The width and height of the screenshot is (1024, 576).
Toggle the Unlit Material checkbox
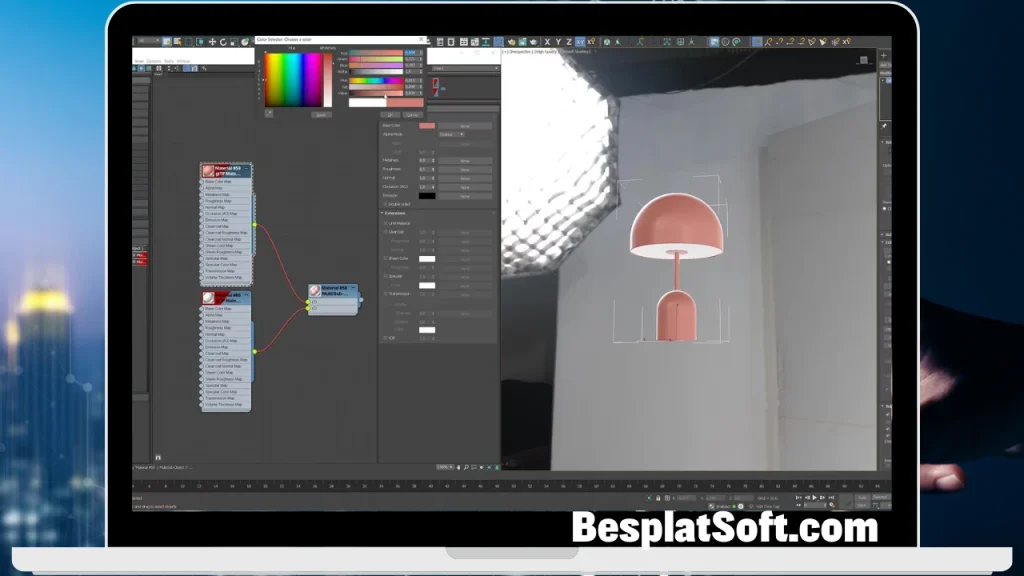click(x=385, y=223)
